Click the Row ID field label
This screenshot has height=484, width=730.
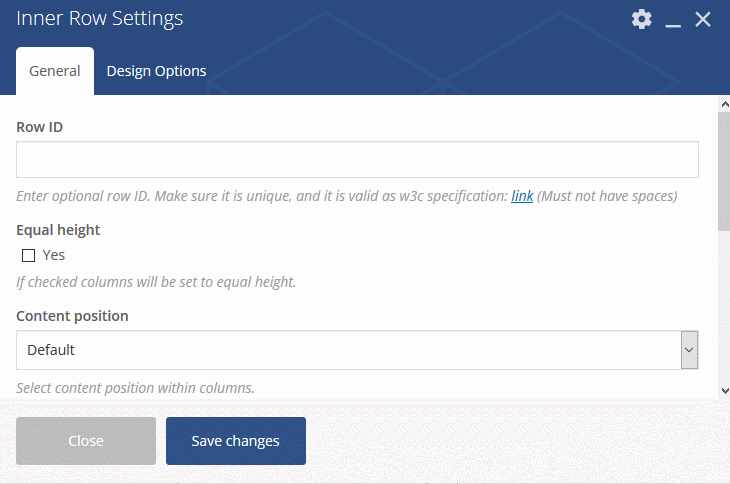point(40,127)
